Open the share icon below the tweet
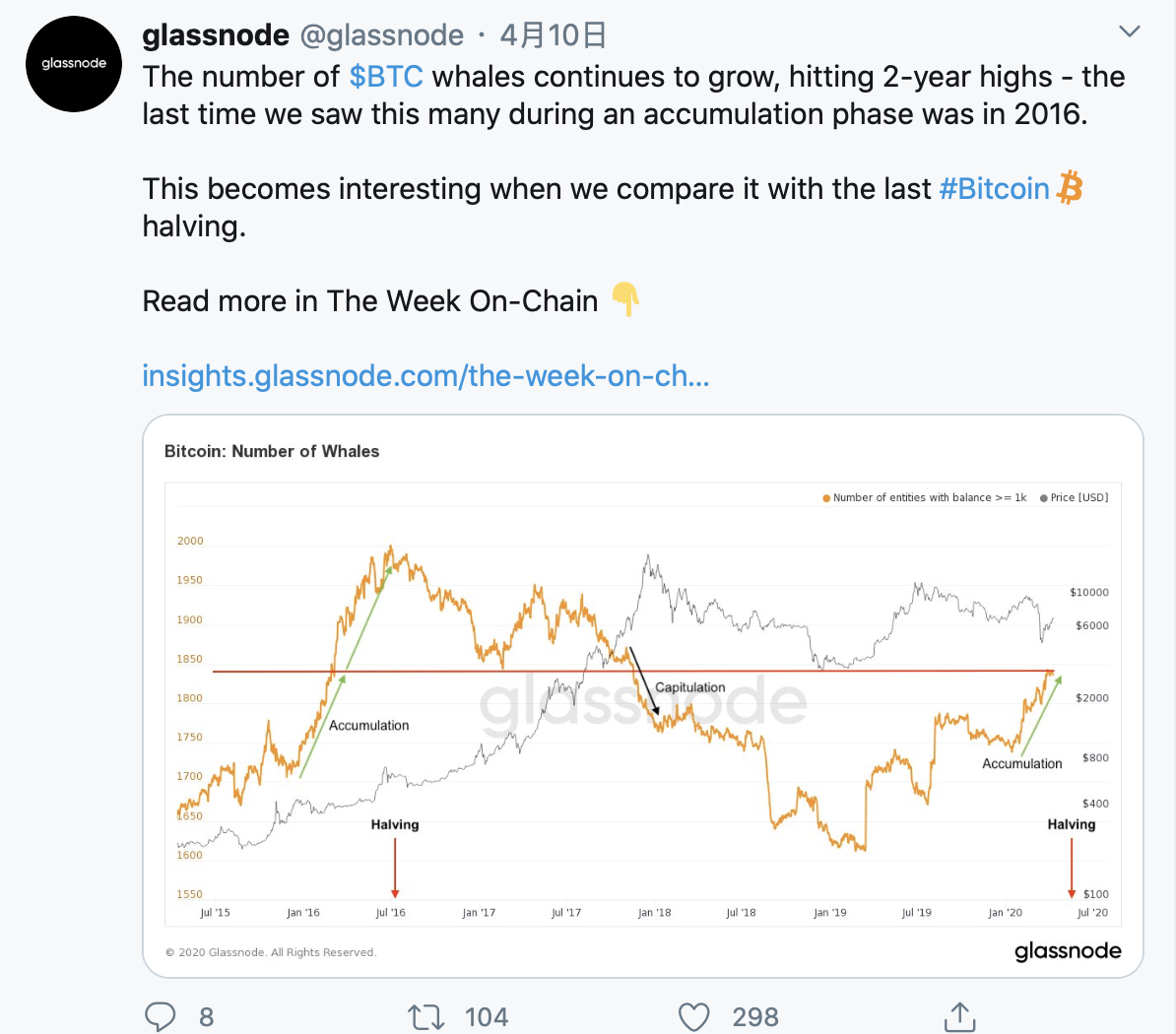This screenshot has width=1176, height=1034. pos(958,1016)
